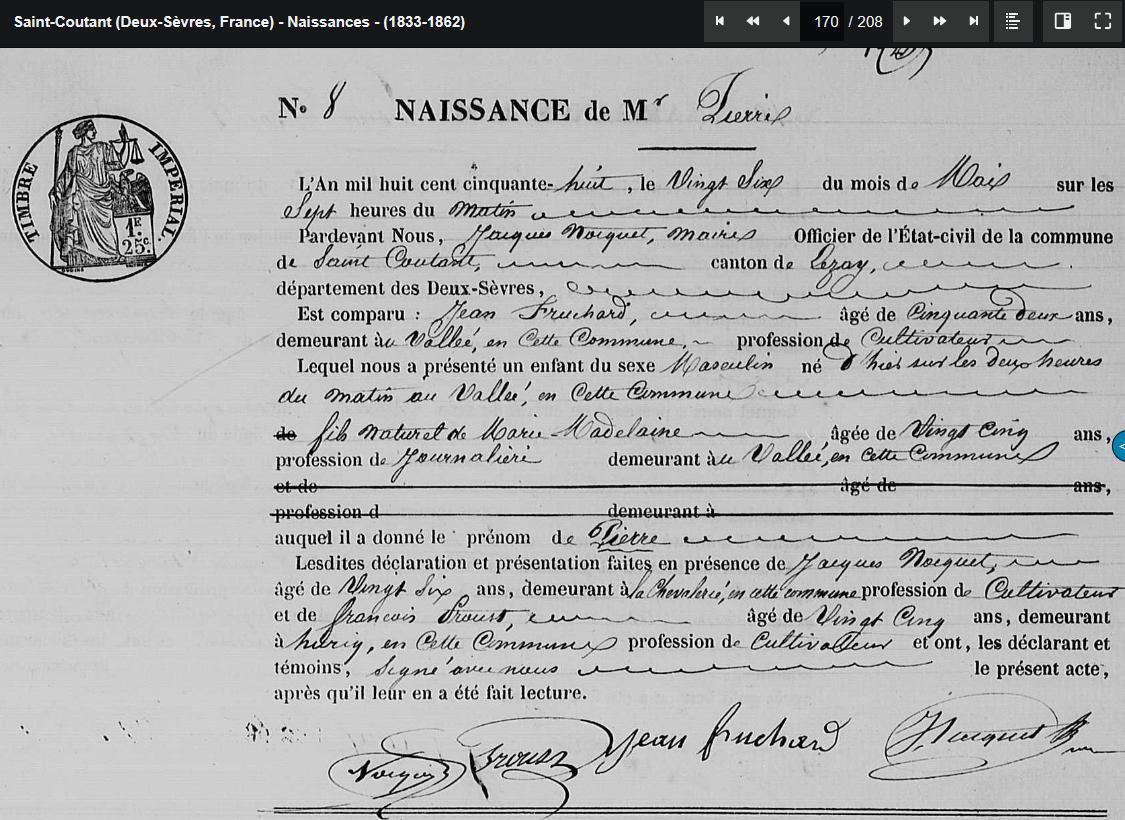The height and width of the screenshot is (820, 1125).
Task: Open the record index list icon
Action: [1013, 21]
